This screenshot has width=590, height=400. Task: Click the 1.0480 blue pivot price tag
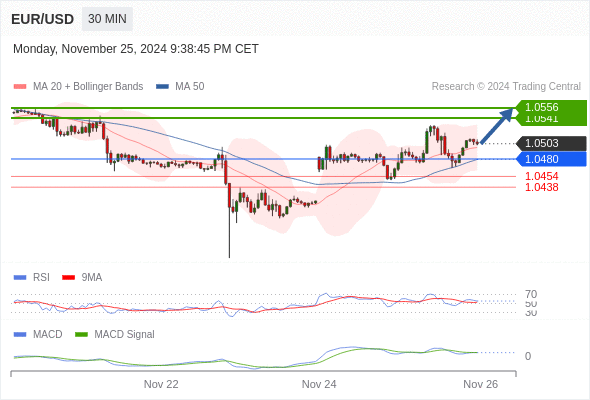pos(551,159)
